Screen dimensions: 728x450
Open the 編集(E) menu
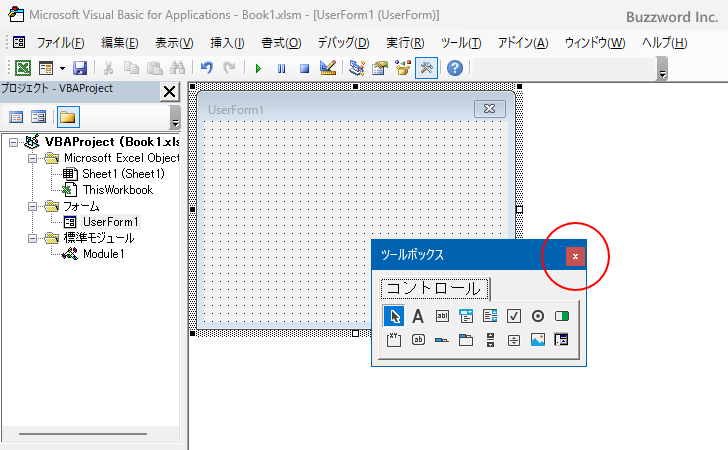[120, 43]
